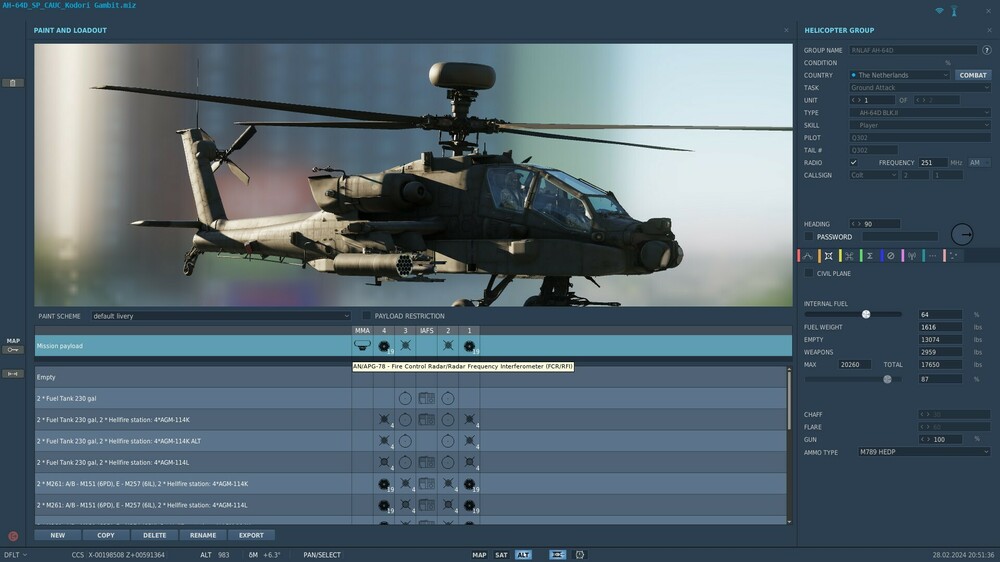This screenshot has height=562, width=1000.
Task: Click the network signal icon at top right
Action: (x=939, y=11)
